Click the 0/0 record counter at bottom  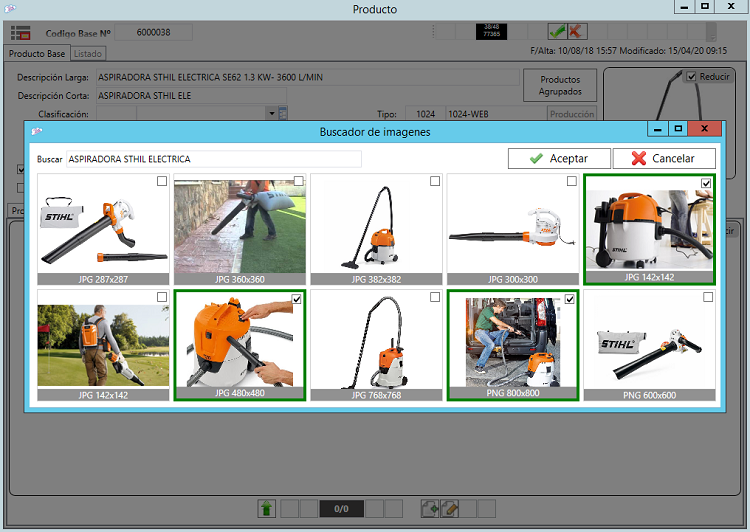click(342, 509)
